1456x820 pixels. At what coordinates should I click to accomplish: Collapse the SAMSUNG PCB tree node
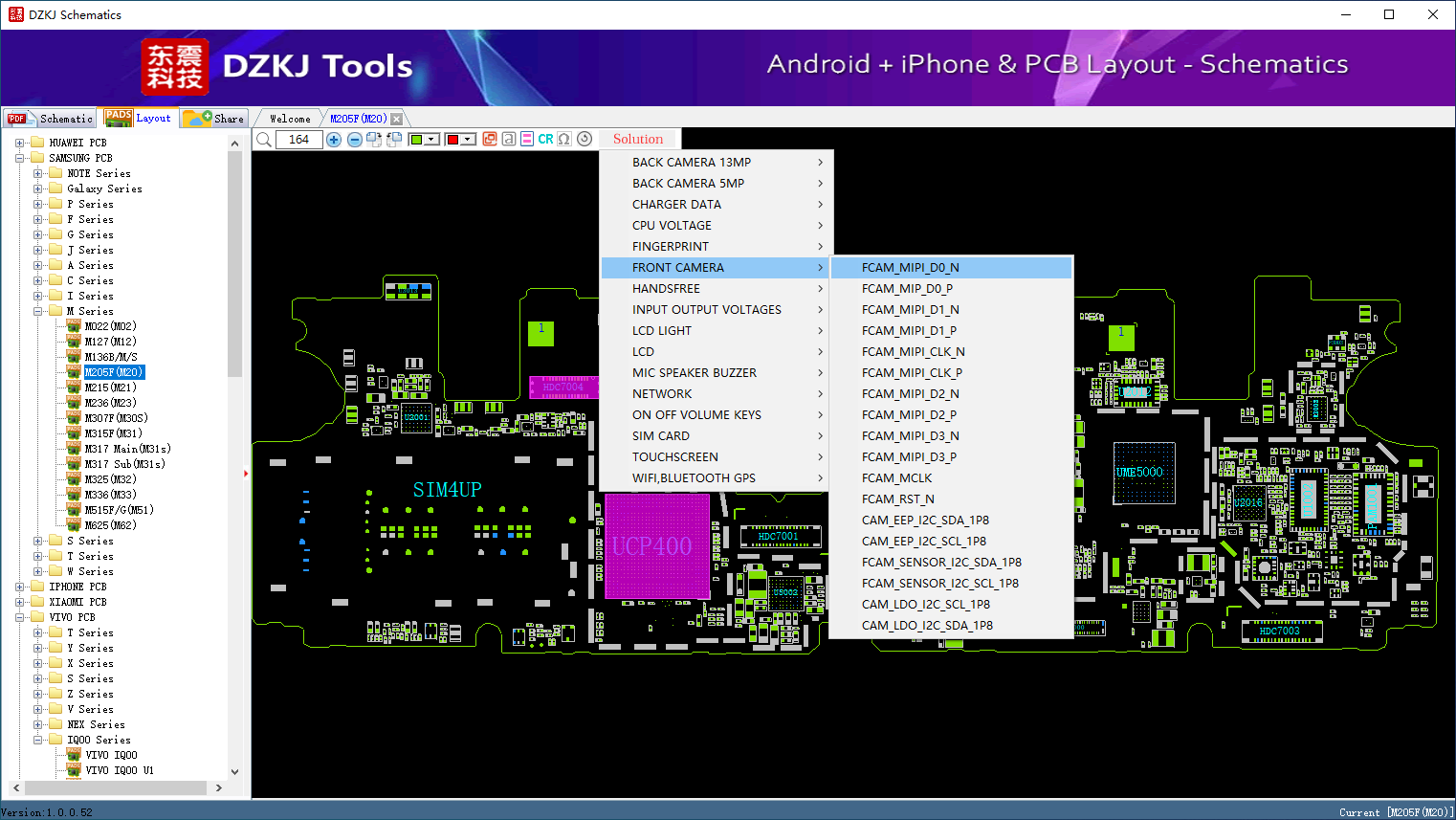[x=20, y=158]
